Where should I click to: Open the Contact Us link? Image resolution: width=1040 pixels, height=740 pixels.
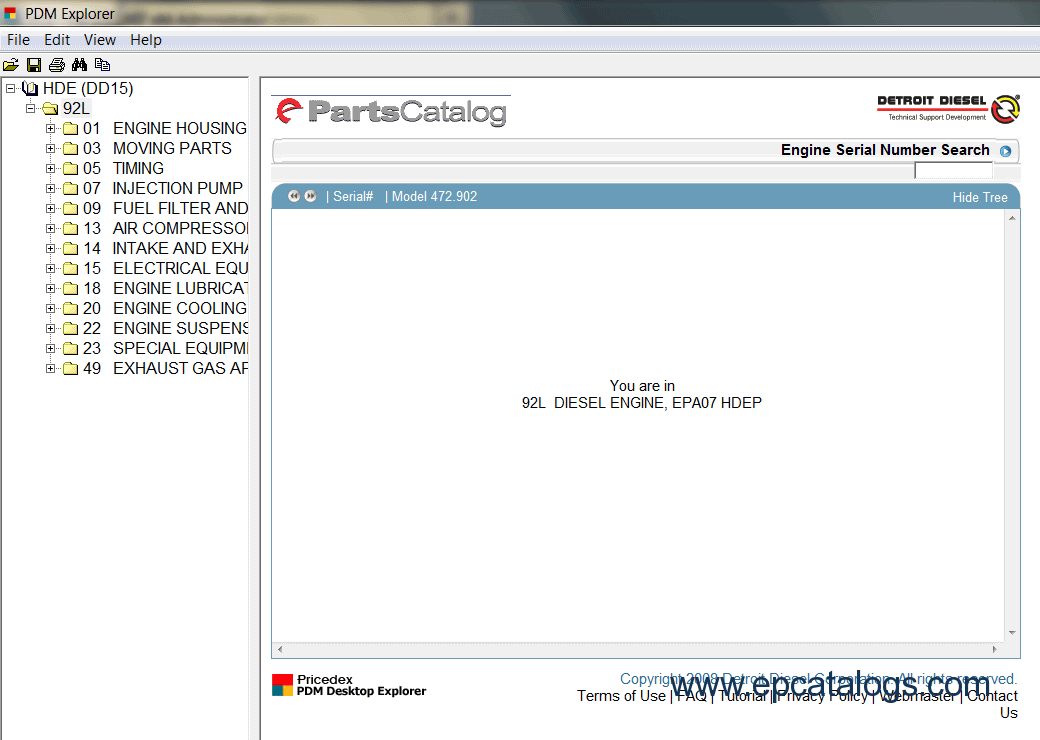coord(992,704)
